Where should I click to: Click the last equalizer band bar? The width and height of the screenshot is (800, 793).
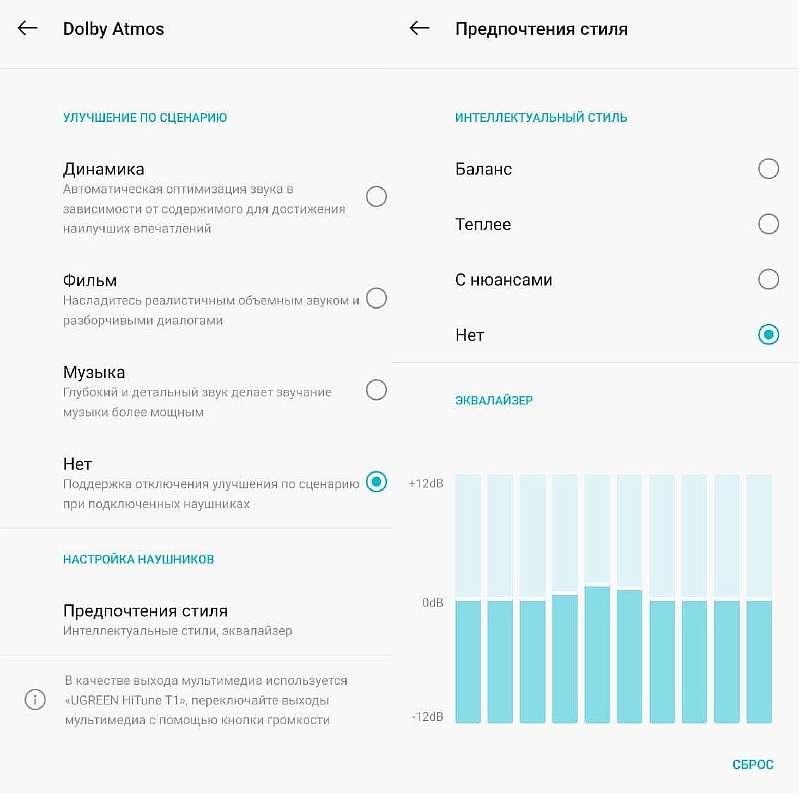(759, 600)
